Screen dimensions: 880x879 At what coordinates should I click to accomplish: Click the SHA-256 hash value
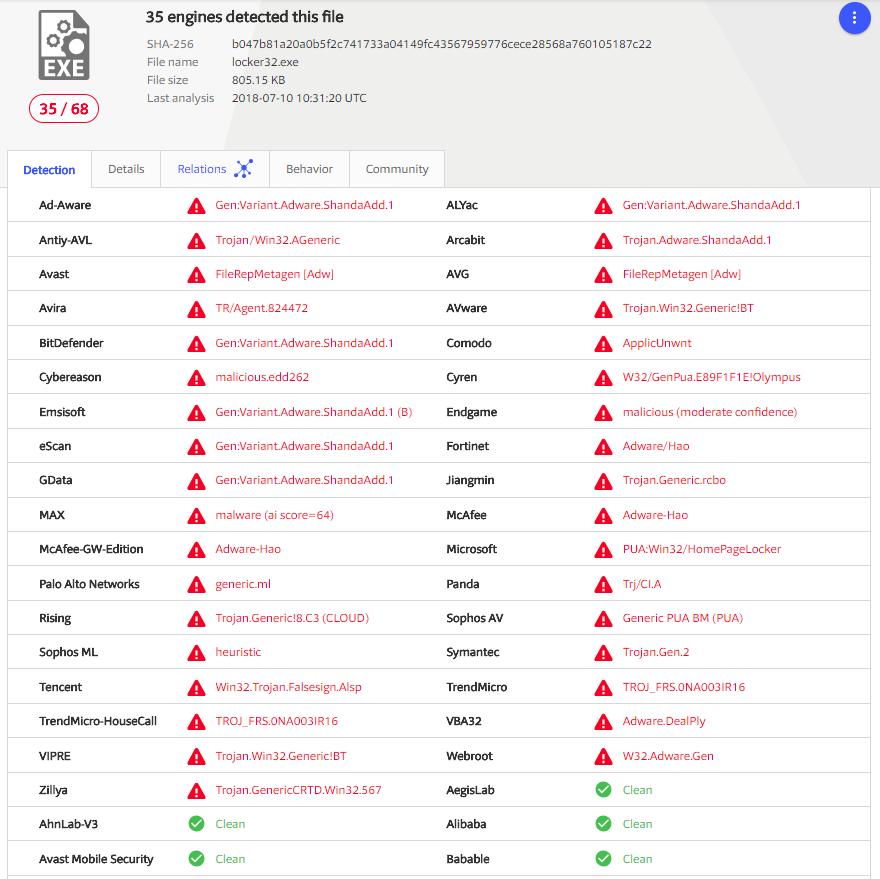tap(441, 44)
